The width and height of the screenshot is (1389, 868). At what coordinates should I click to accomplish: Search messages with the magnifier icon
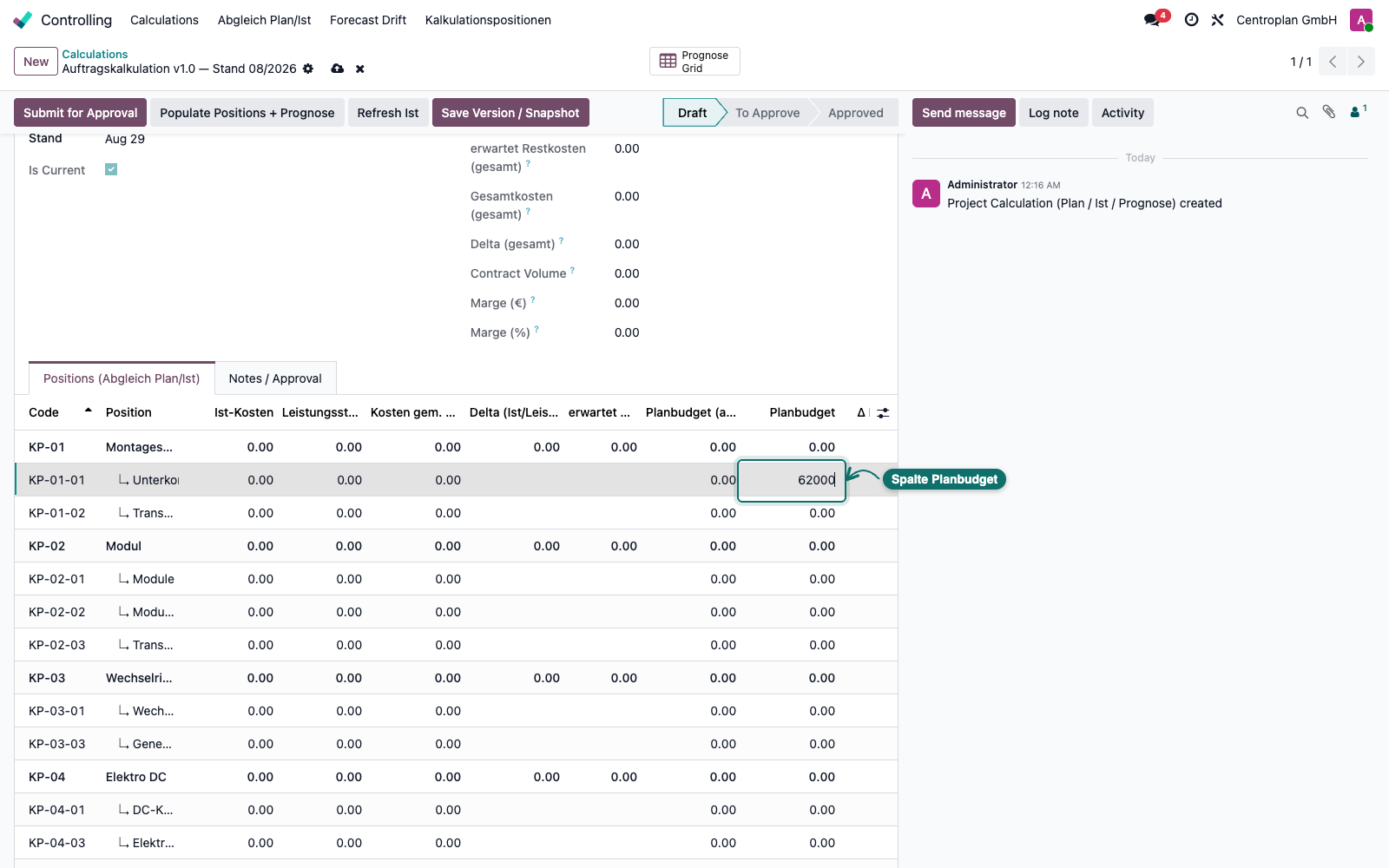(1302, 113)
